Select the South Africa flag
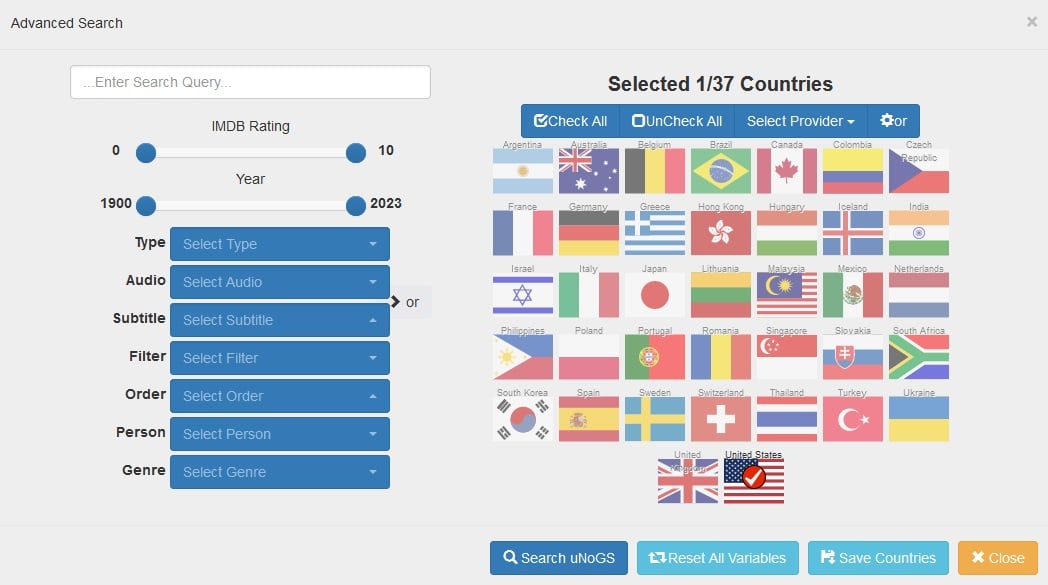This screenshot has width=1048, height=585. pyautogui.click(x=919, y=358)
